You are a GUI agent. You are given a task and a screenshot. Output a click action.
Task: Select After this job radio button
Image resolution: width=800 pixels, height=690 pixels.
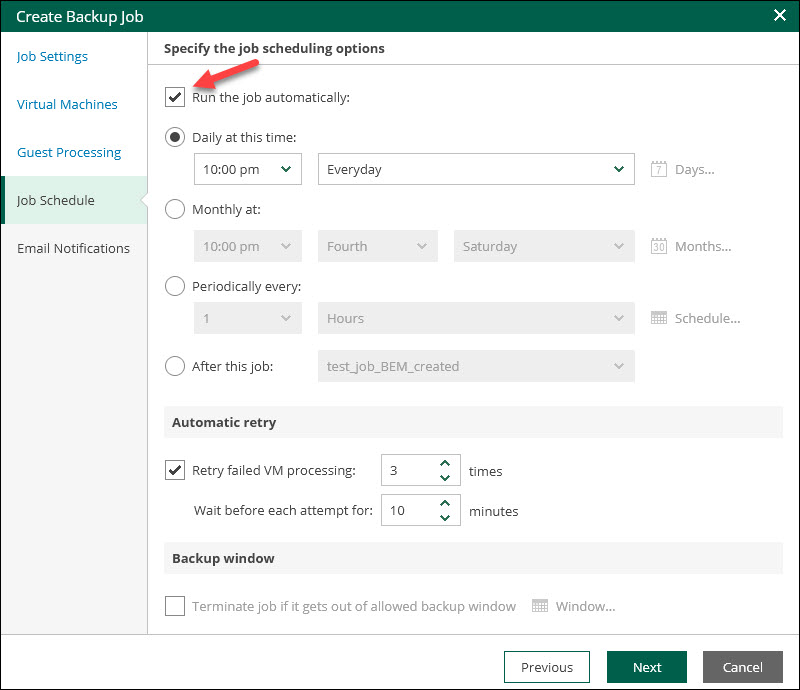(175, 366)
